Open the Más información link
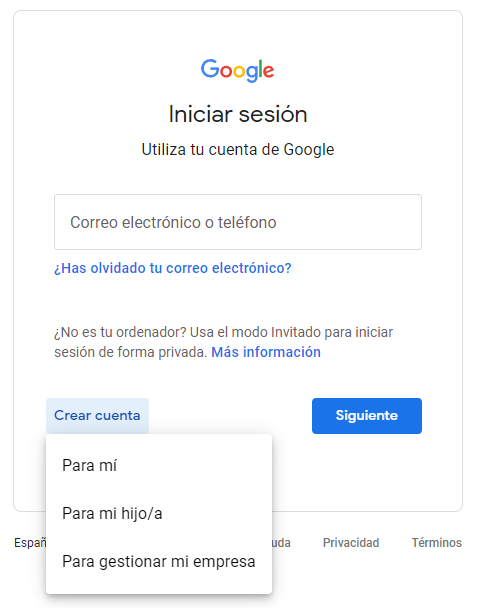This screenshot has width=480, height=608. (266, 352)
